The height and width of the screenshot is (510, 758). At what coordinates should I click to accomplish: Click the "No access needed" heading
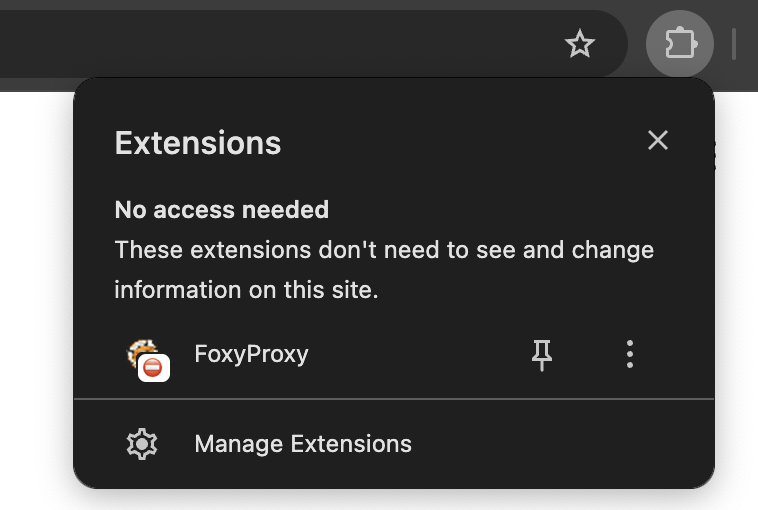click(222, 210)
